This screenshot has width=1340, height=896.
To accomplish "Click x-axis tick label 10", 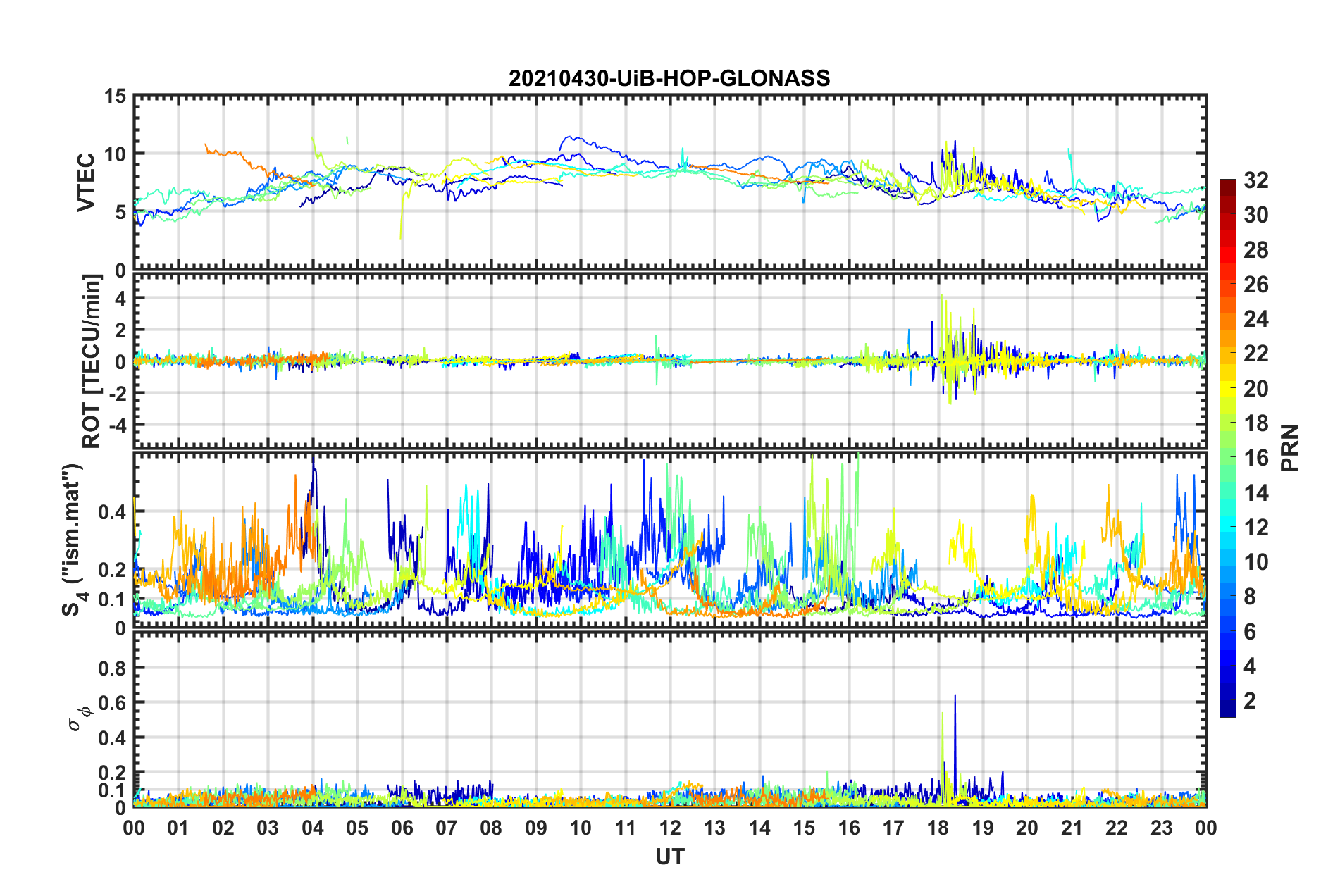I will (581, 828).
